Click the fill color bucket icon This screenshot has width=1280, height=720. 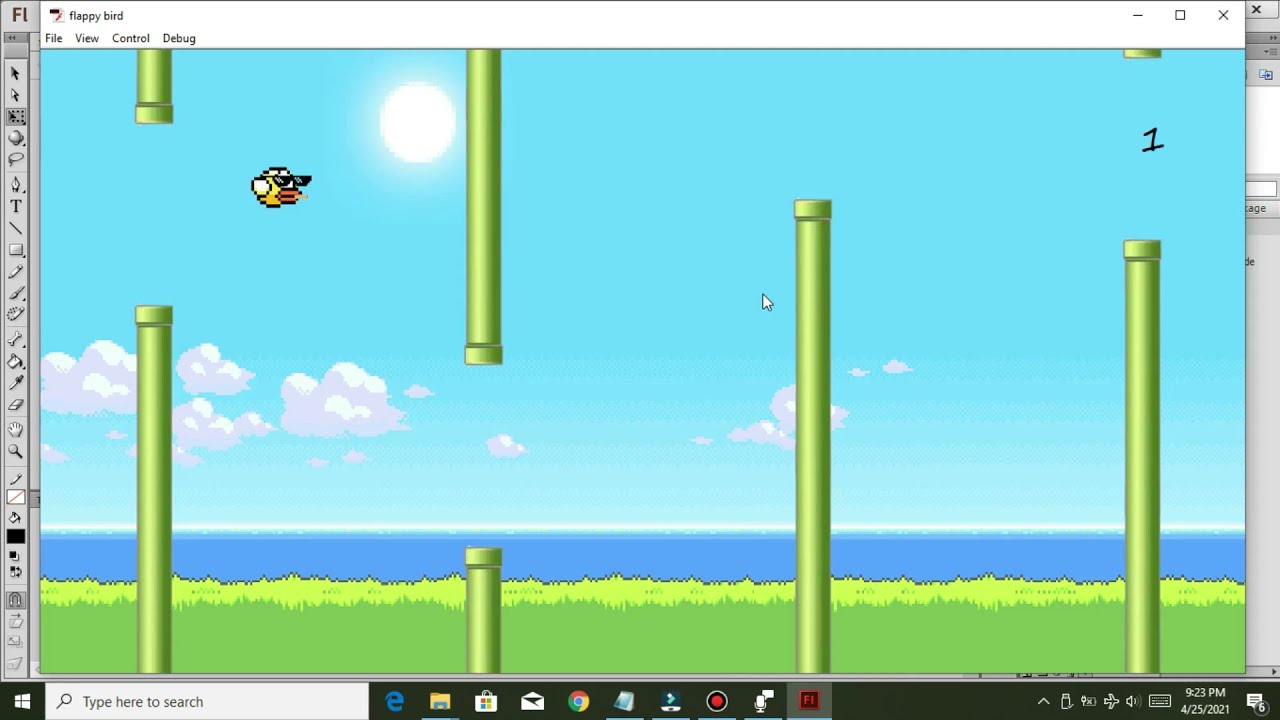click(15, 518)
